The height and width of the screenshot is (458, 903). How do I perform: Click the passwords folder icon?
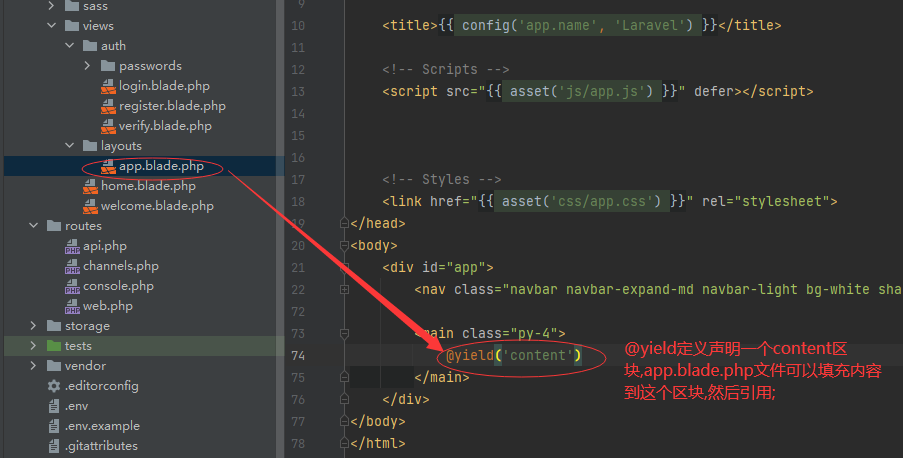coord(108,66)
